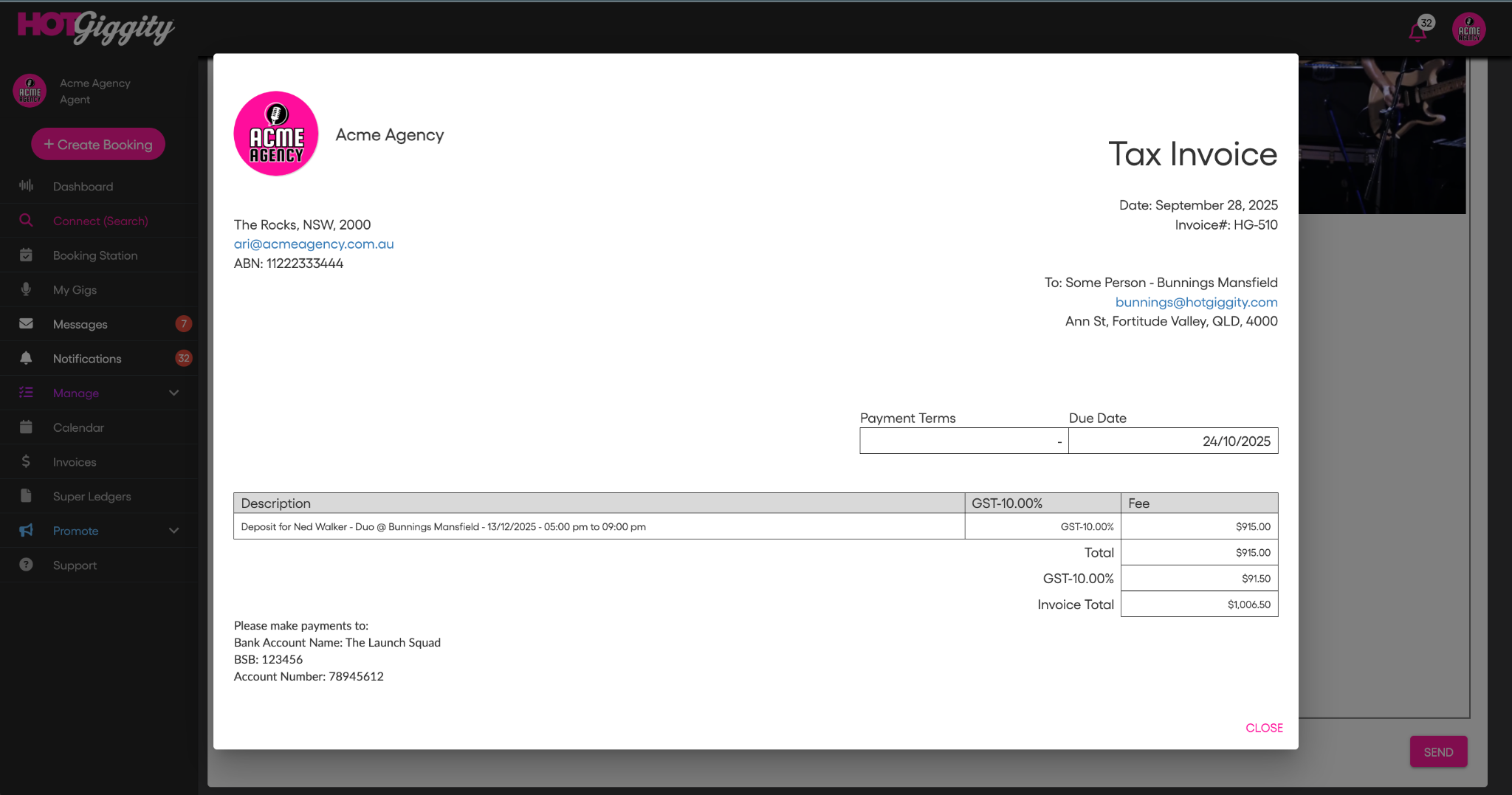1512x795 pixels.
Task: Click the Booking Station calendar-check icon
Action: coord(26,255)
